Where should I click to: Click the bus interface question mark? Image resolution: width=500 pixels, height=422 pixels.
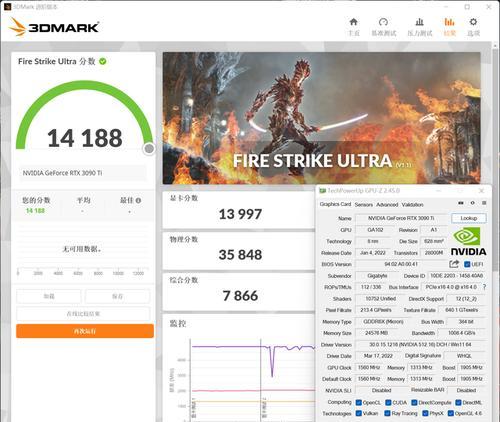tap(484, 287)
